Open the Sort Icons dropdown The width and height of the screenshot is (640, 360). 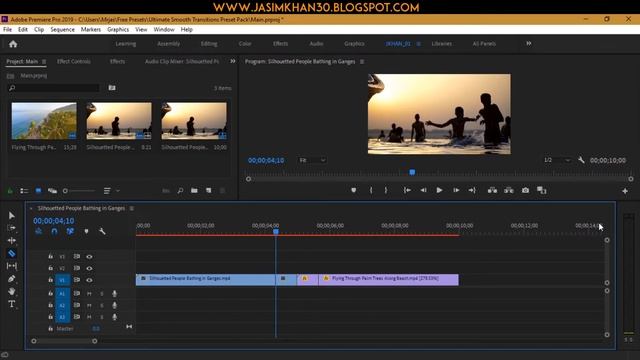111,191
